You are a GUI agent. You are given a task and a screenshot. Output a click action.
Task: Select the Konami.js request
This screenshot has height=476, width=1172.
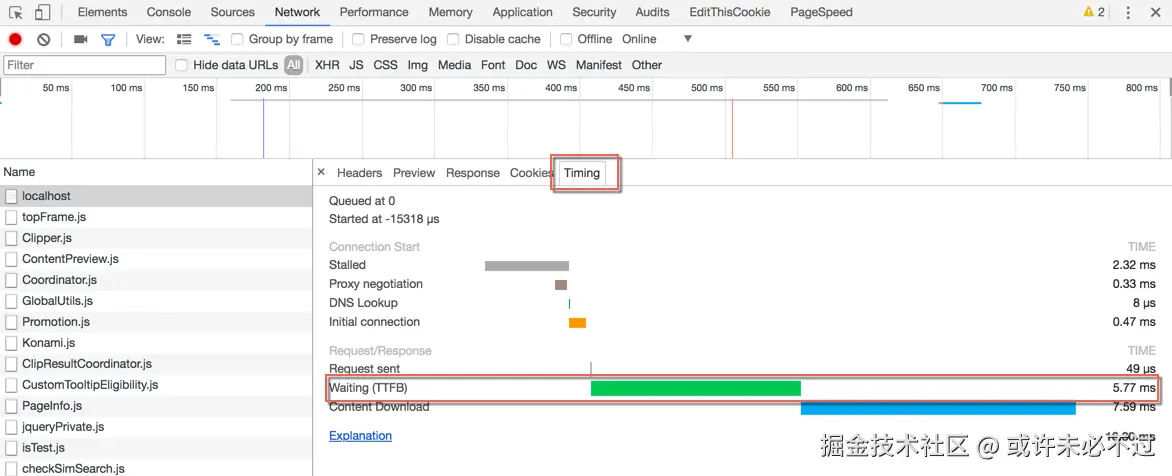(156, 343)
